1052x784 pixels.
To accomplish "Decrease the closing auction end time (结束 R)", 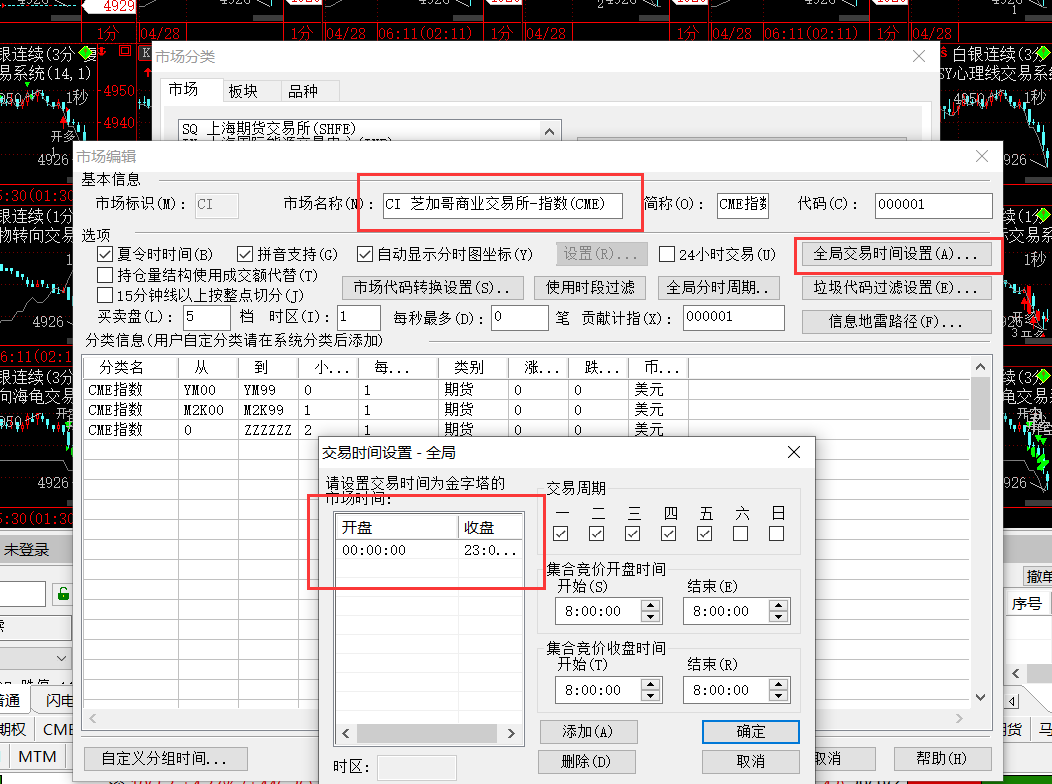I will [x=780, y=695].
